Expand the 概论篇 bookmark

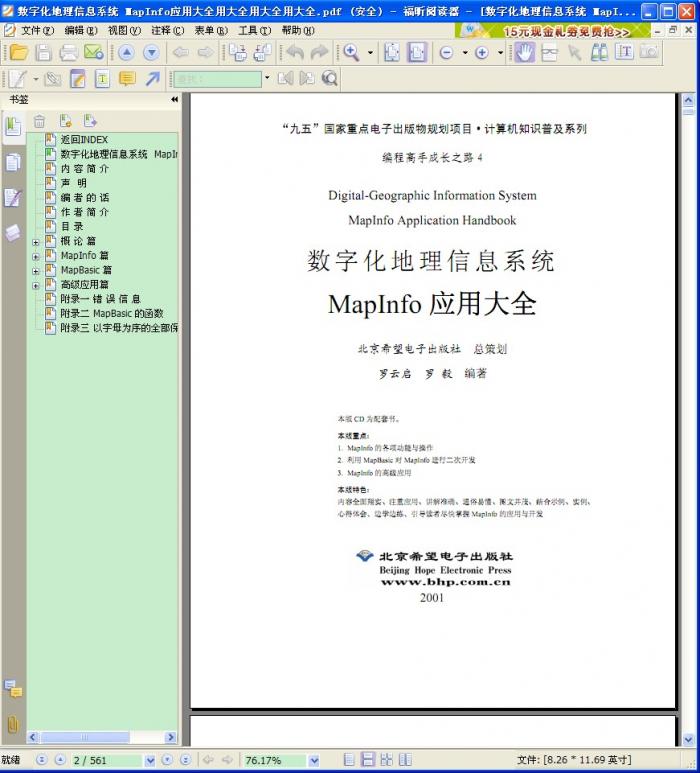pos(36,242)
